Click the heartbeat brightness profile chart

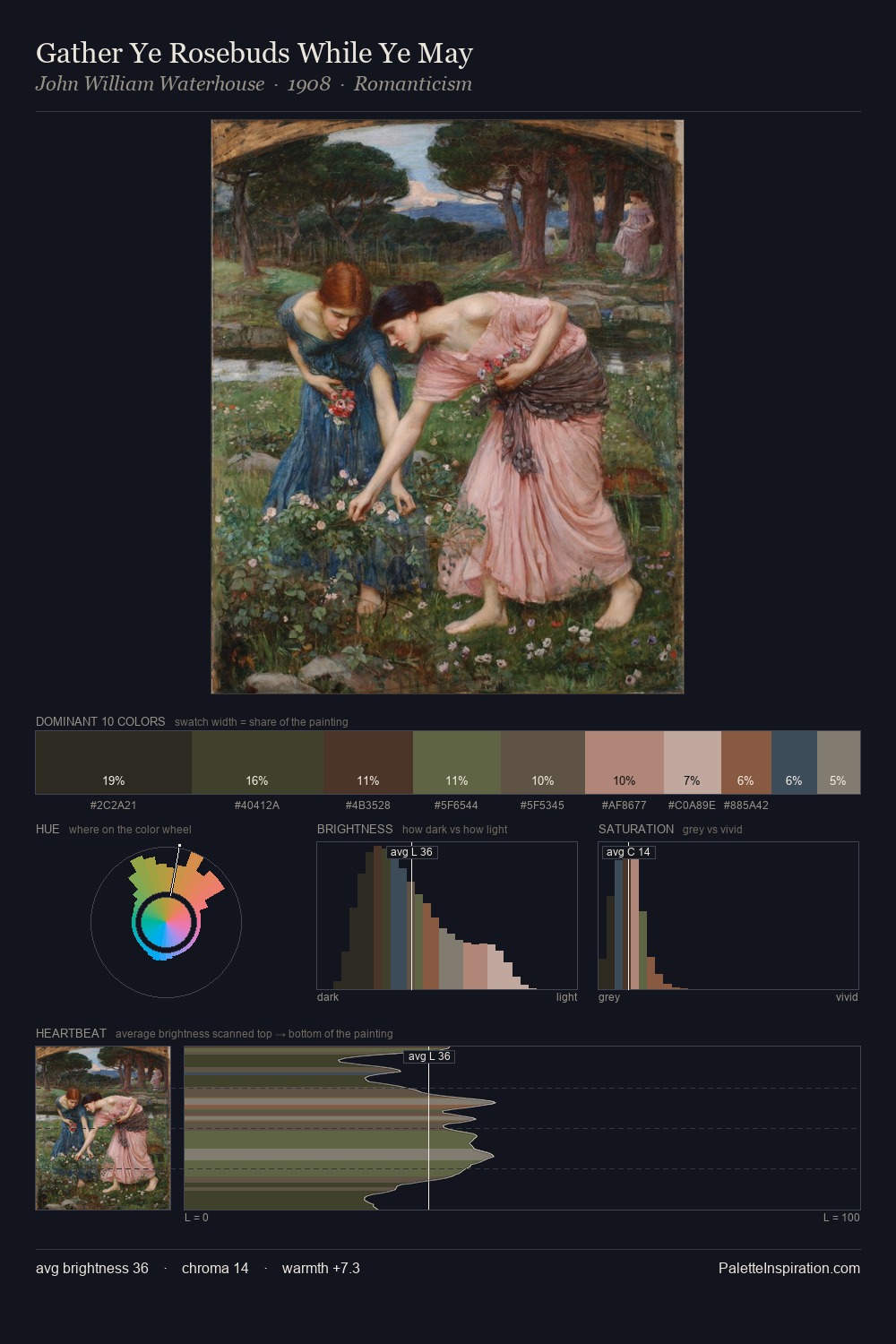[522, 1128]
